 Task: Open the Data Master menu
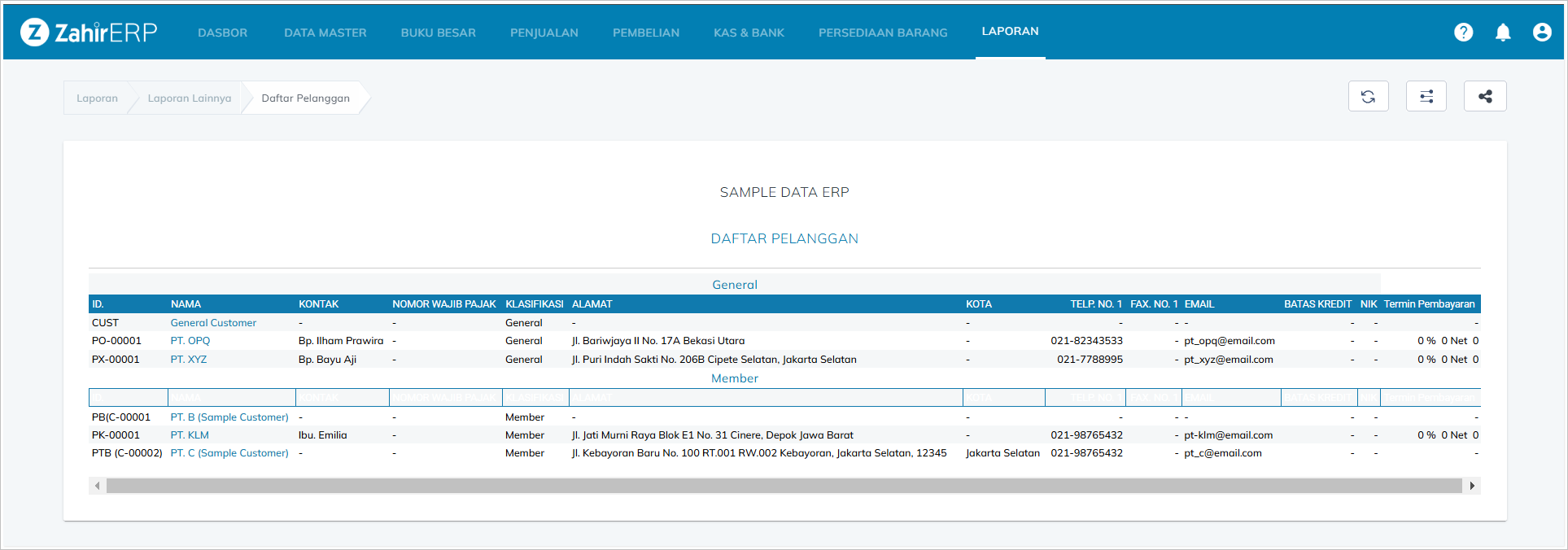point(325,33)
